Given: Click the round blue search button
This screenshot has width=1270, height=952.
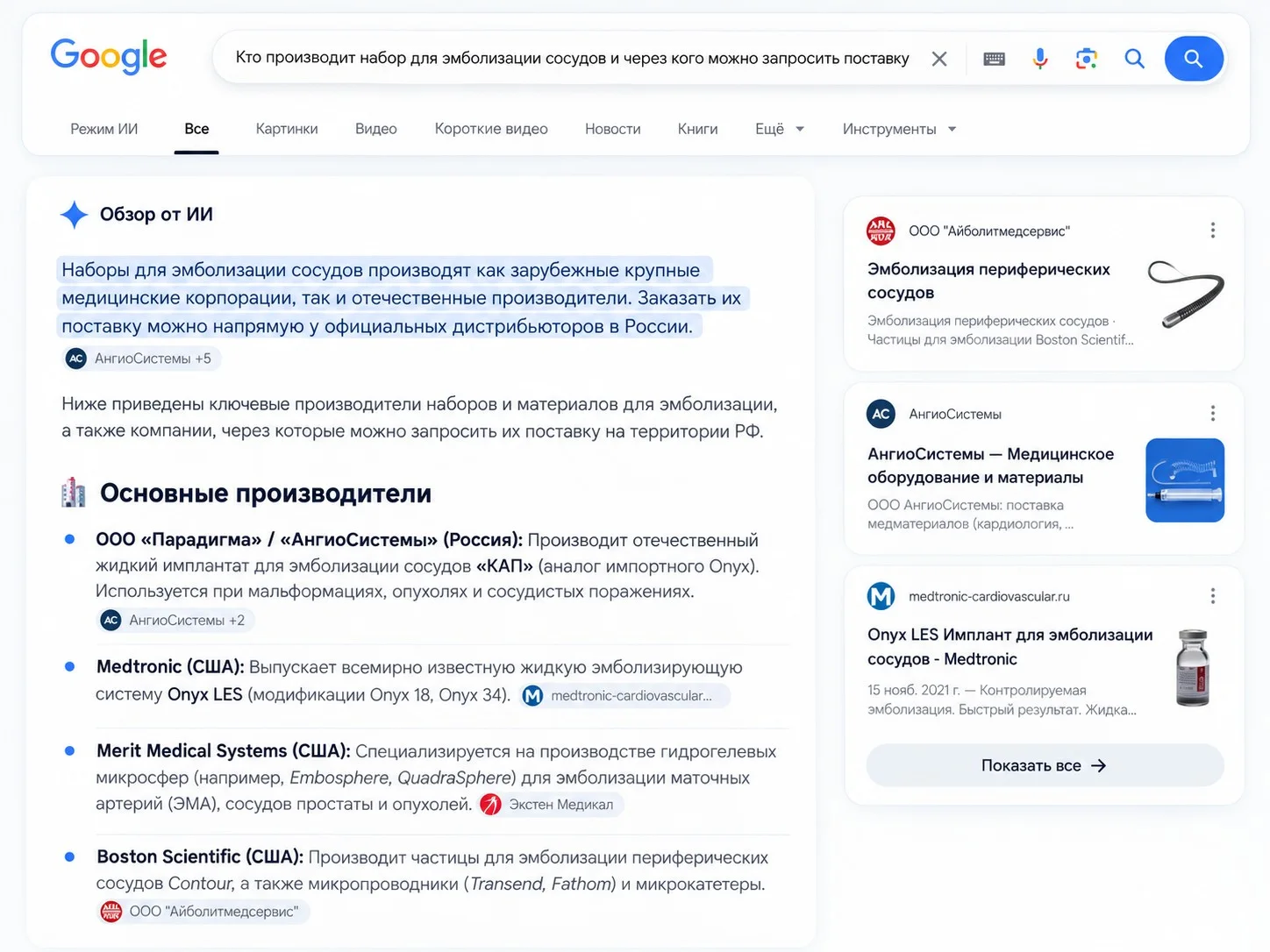Looking at the screenshot, I should (x=1194, y=59).
